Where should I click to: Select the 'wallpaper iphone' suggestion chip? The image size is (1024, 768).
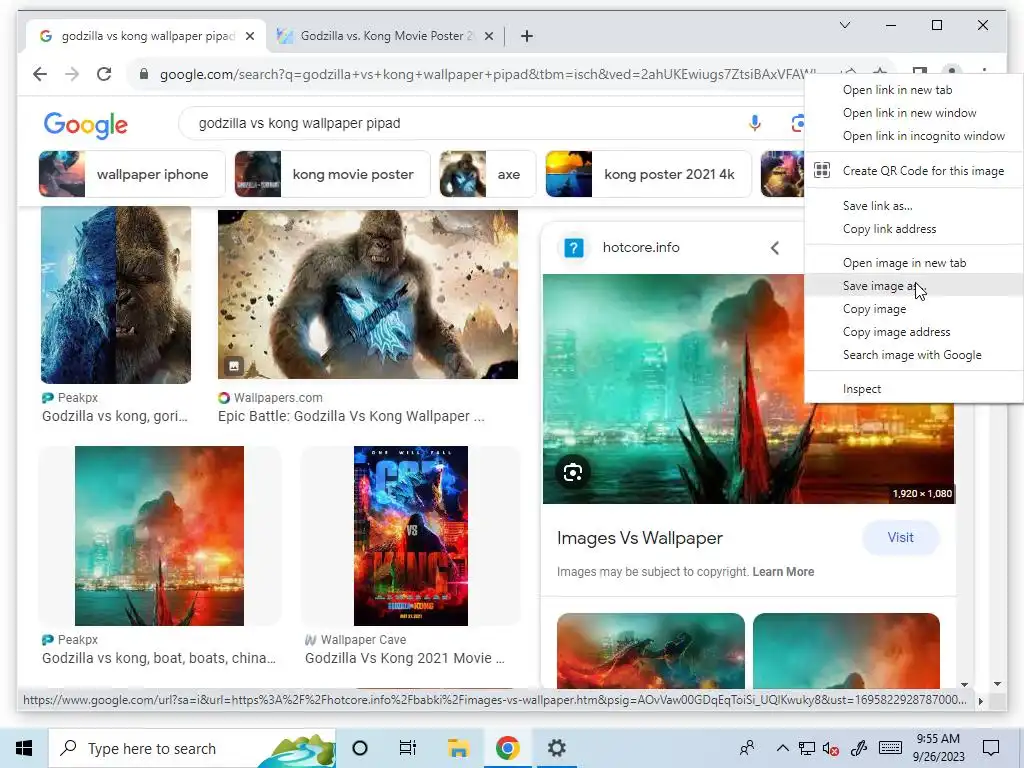tap(132, 174)
